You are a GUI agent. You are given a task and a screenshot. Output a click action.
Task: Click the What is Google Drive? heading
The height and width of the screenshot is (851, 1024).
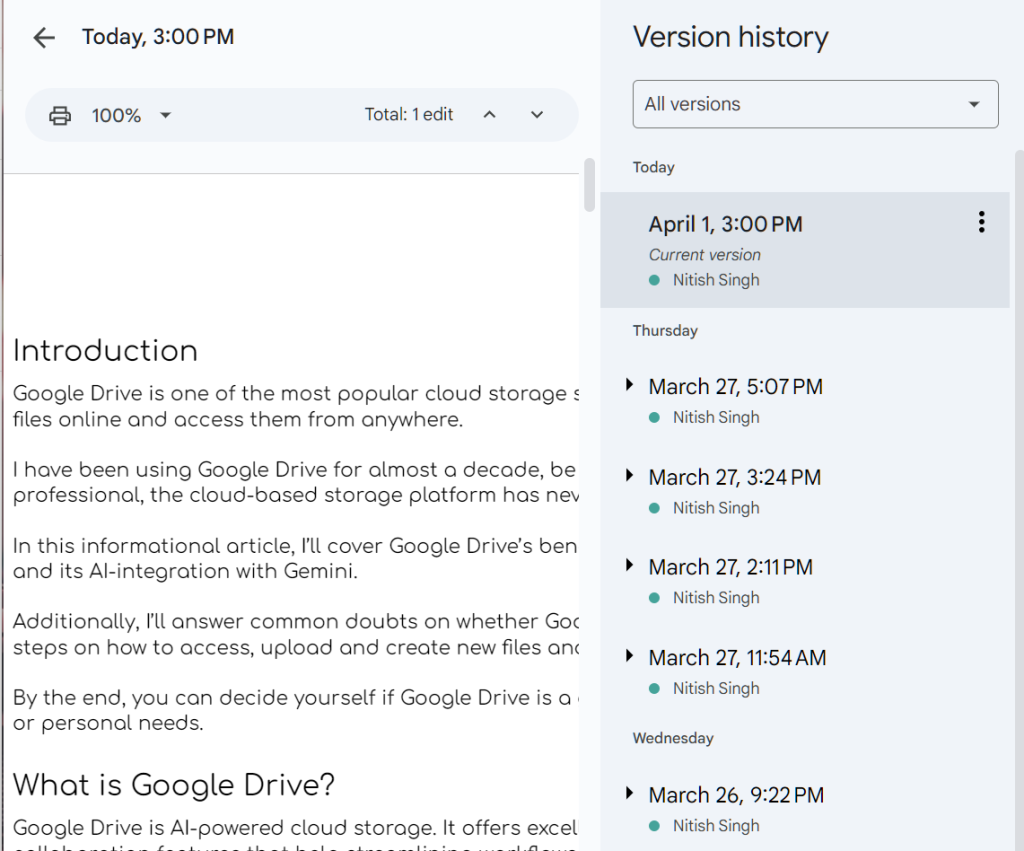pos(174,785)
